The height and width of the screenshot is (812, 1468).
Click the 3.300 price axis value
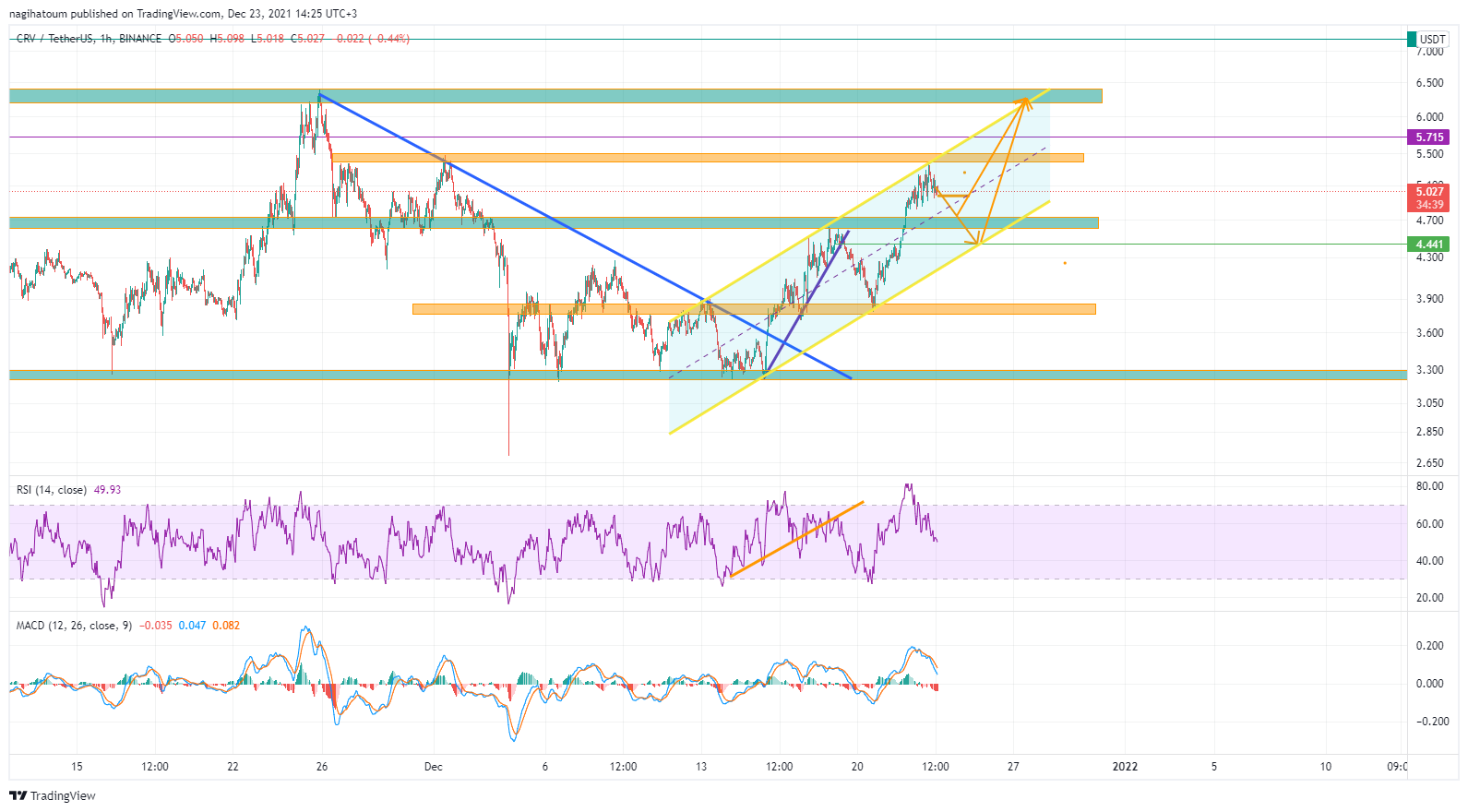(1429, 370)
